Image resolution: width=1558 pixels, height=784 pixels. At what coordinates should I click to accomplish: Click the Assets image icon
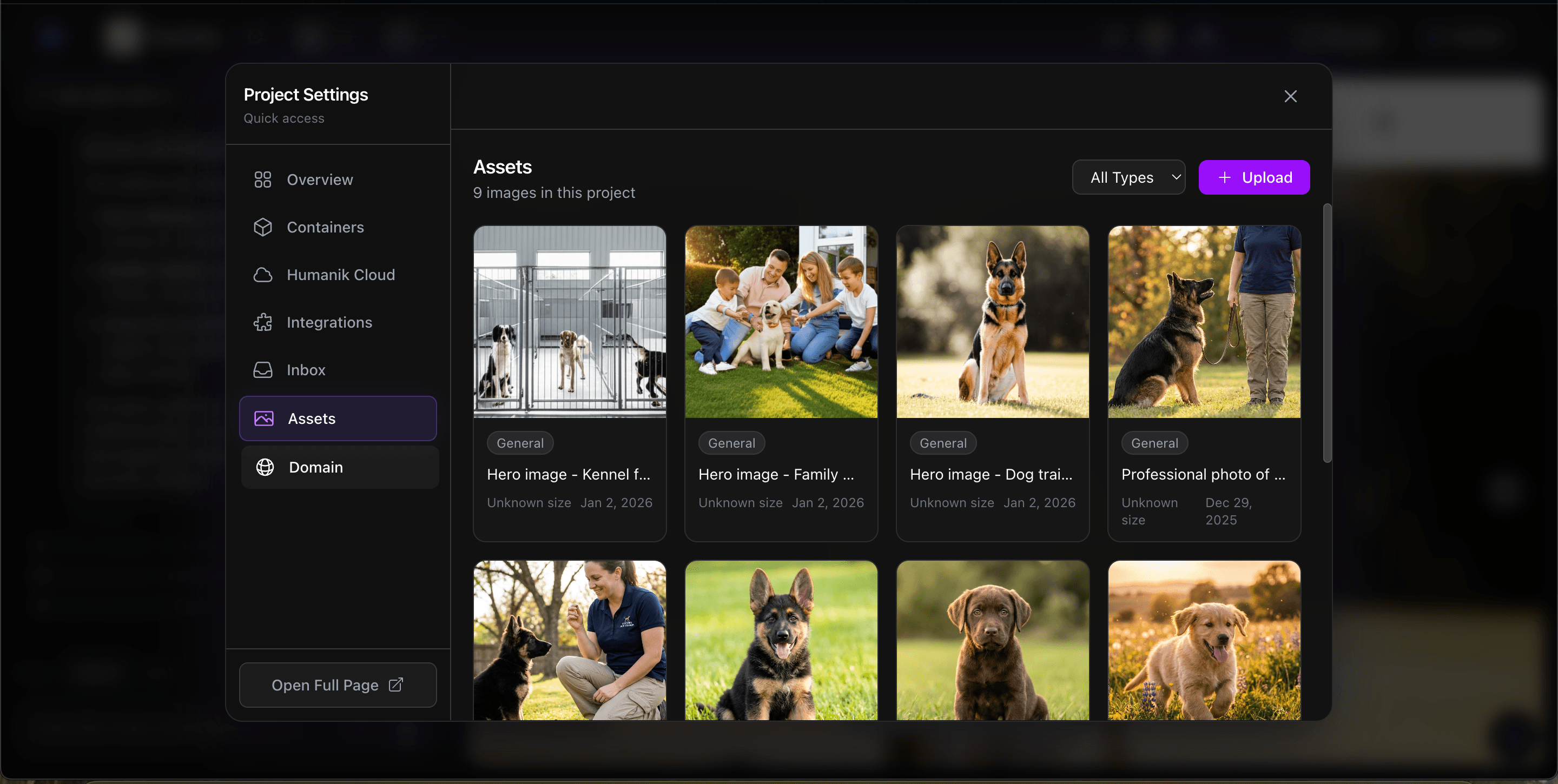(x=265, y=418)
